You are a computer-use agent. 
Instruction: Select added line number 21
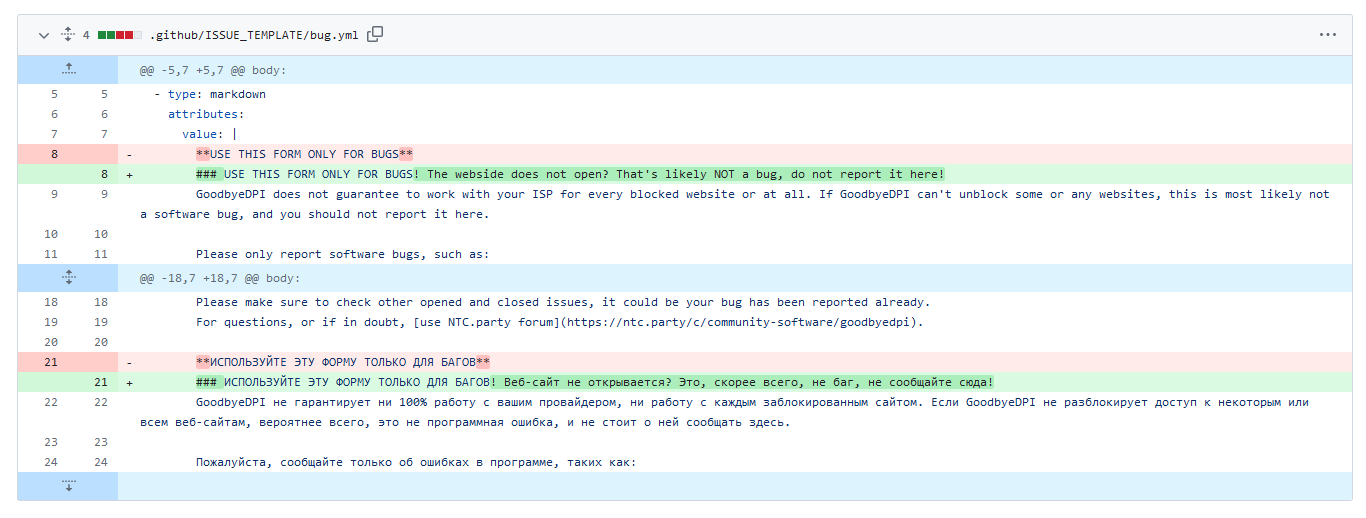100,382
